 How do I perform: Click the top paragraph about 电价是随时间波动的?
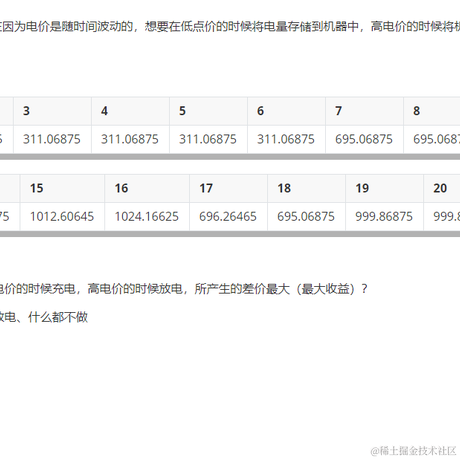[x=230, y=27]
